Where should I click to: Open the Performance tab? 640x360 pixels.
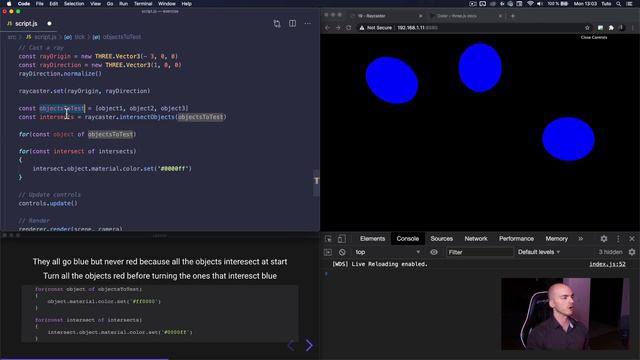[516, 239]
